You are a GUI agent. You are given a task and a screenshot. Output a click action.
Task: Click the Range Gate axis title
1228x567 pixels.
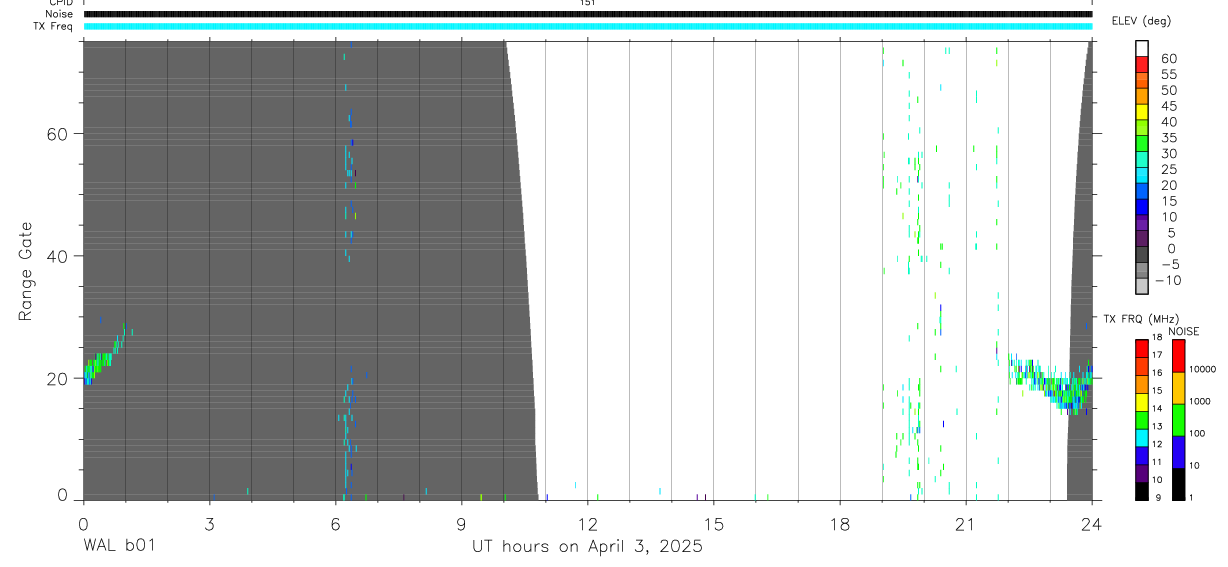(x=26, y=271)
